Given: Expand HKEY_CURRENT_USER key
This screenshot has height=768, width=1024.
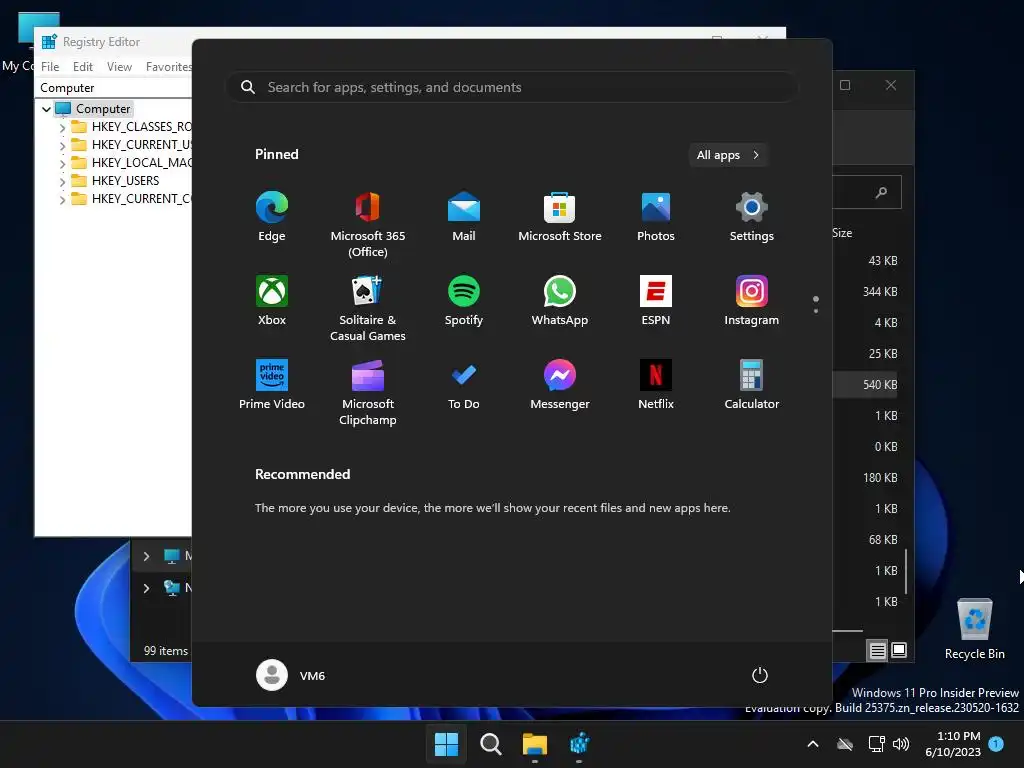Looking at the screenshot, I should click(x=62, y=145).
